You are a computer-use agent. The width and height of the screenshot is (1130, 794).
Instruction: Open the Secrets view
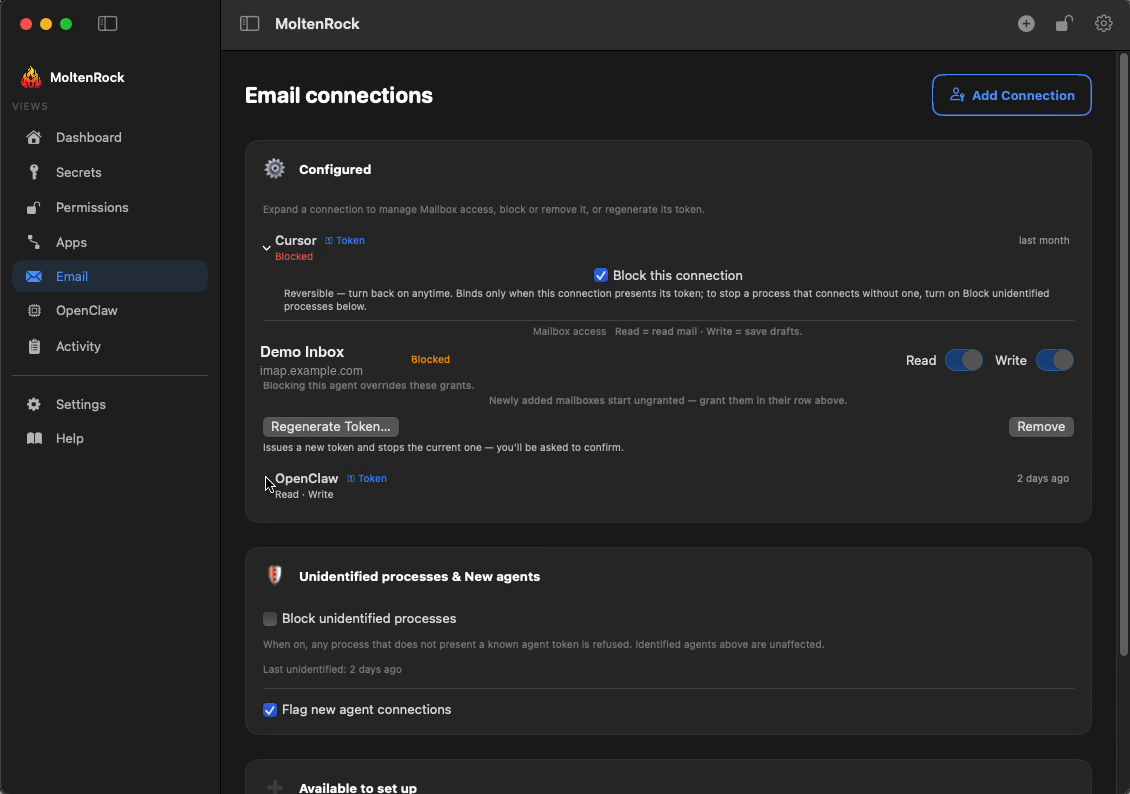tap(110, 172)
